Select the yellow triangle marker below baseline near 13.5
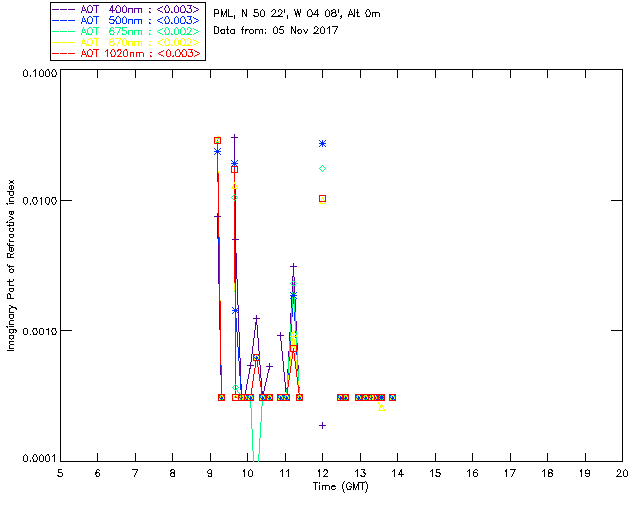 pos(381,407)
